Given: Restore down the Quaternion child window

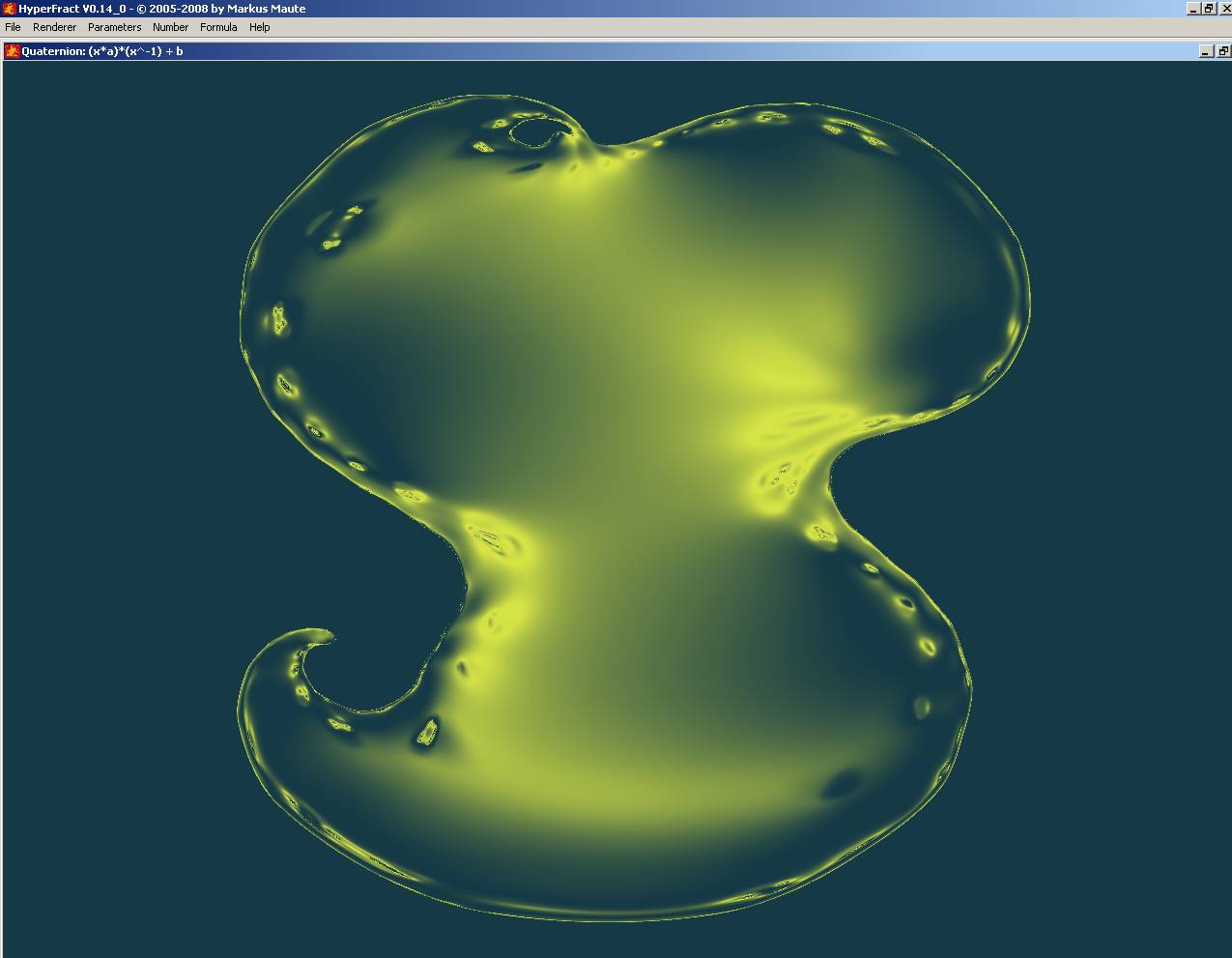Looking at the screenshot, I should pos(1222,51).
